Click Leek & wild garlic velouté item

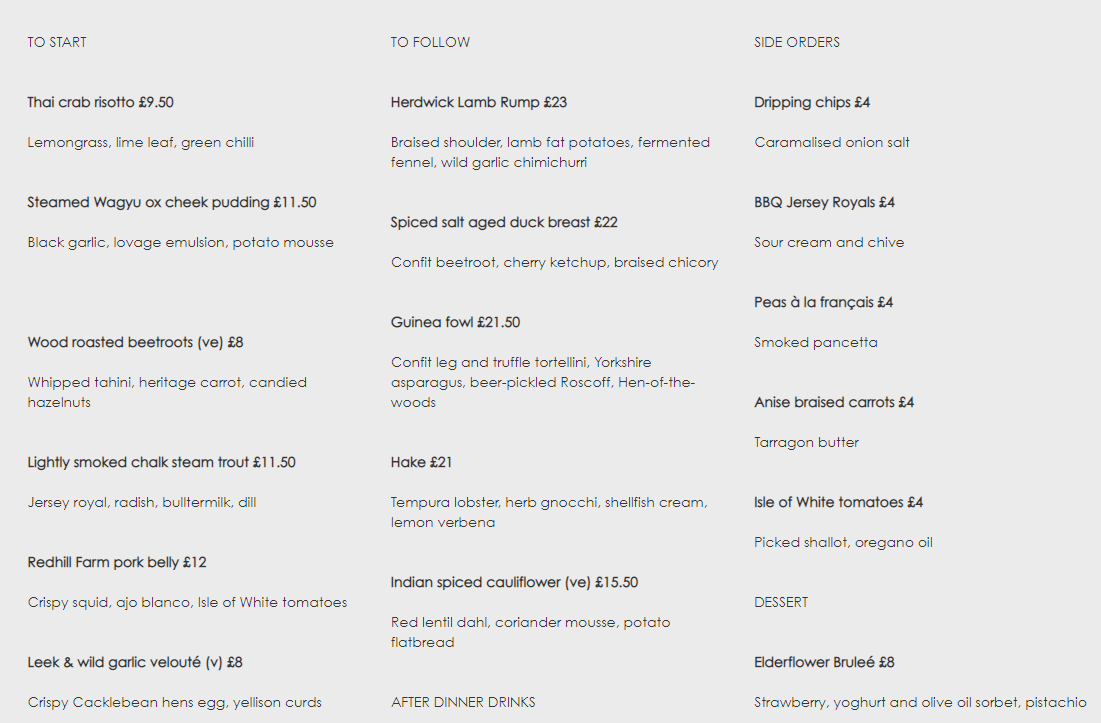click(x=135, y=663)
